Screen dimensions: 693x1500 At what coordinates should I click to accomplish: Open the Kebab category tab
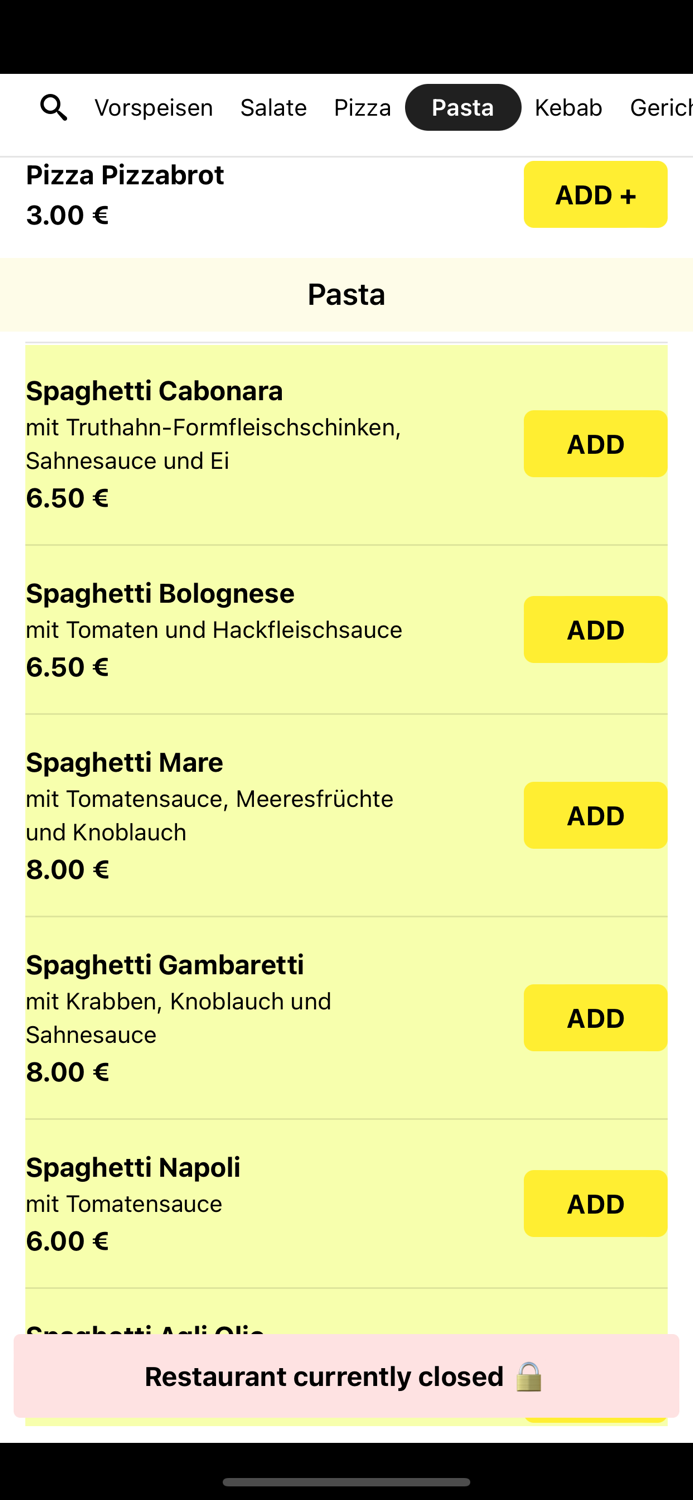tap(568, 107)
